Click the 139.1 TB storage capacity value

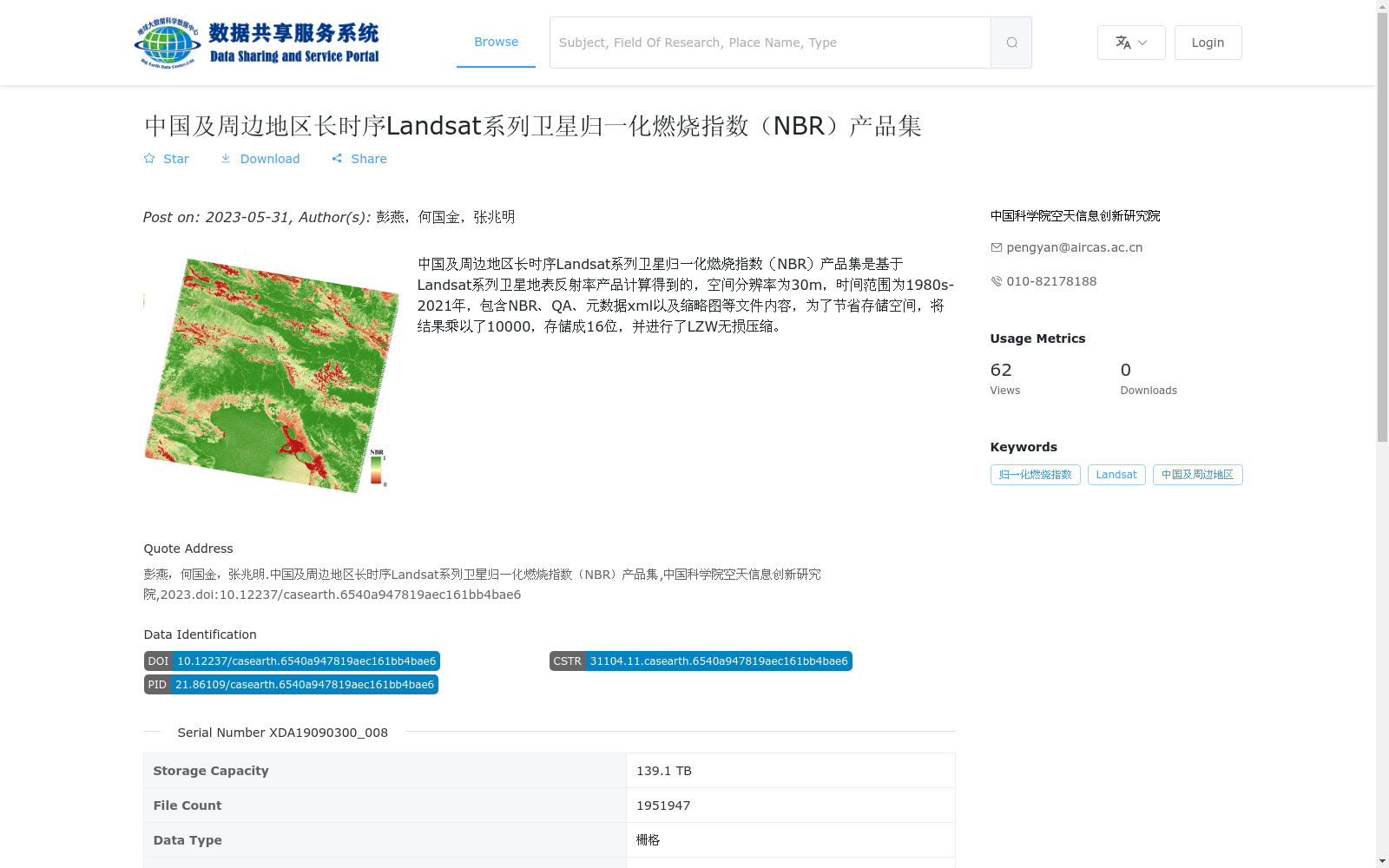(664, 771)
